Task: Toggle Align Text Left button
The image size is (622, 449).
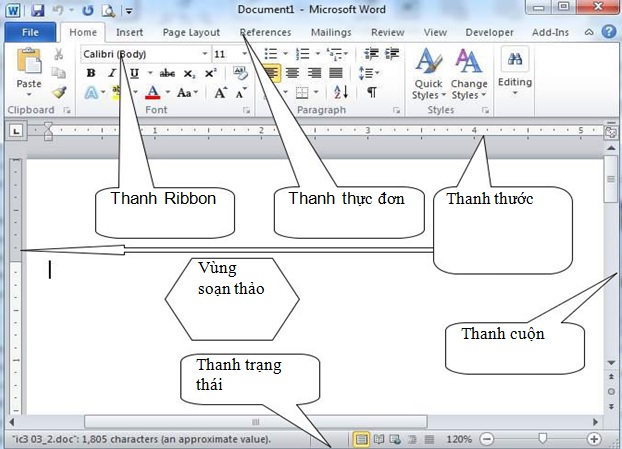Action: point(271,73)
